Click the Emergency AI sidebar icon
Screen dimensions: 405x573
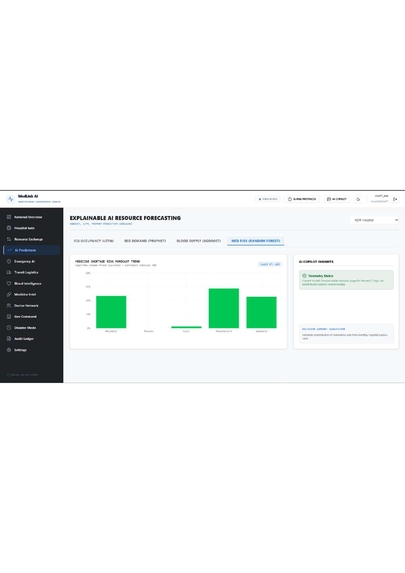pyautogui.click(x=9, y=261)
